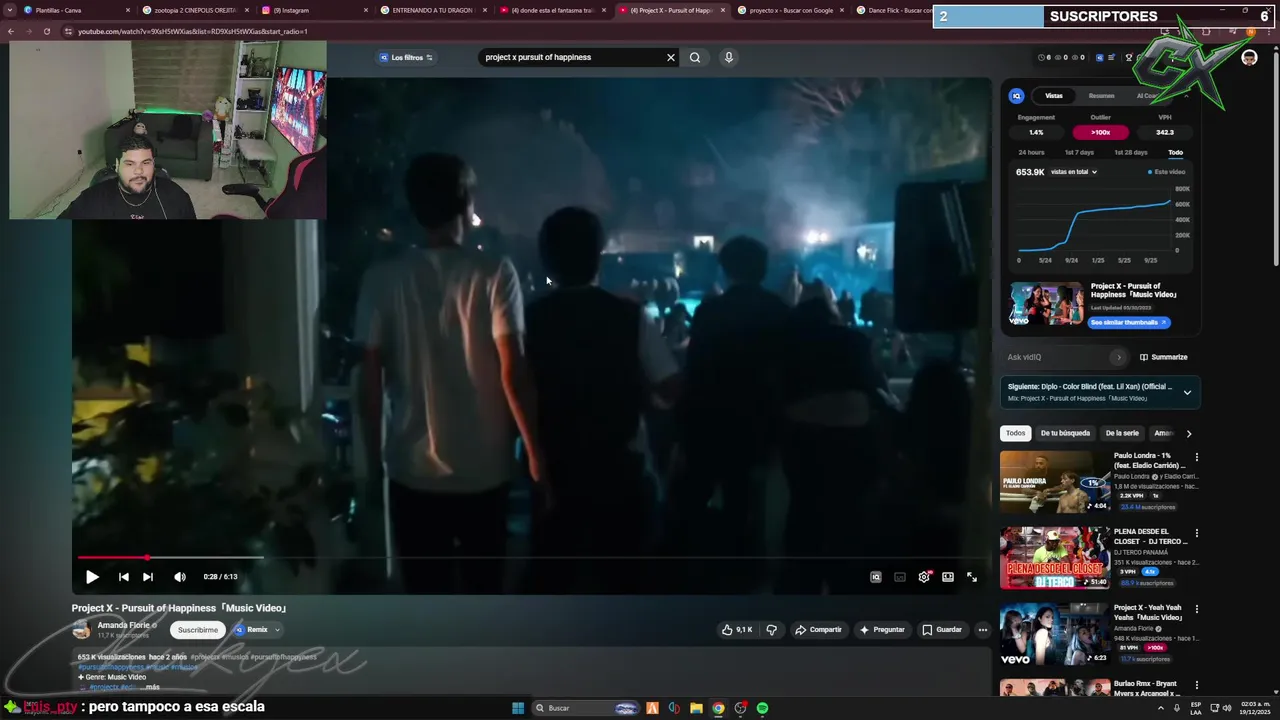The height and width of the screenshot is (720, 1280).
Task: Click the Preguntar button
Action: click(x=882, y=630)
